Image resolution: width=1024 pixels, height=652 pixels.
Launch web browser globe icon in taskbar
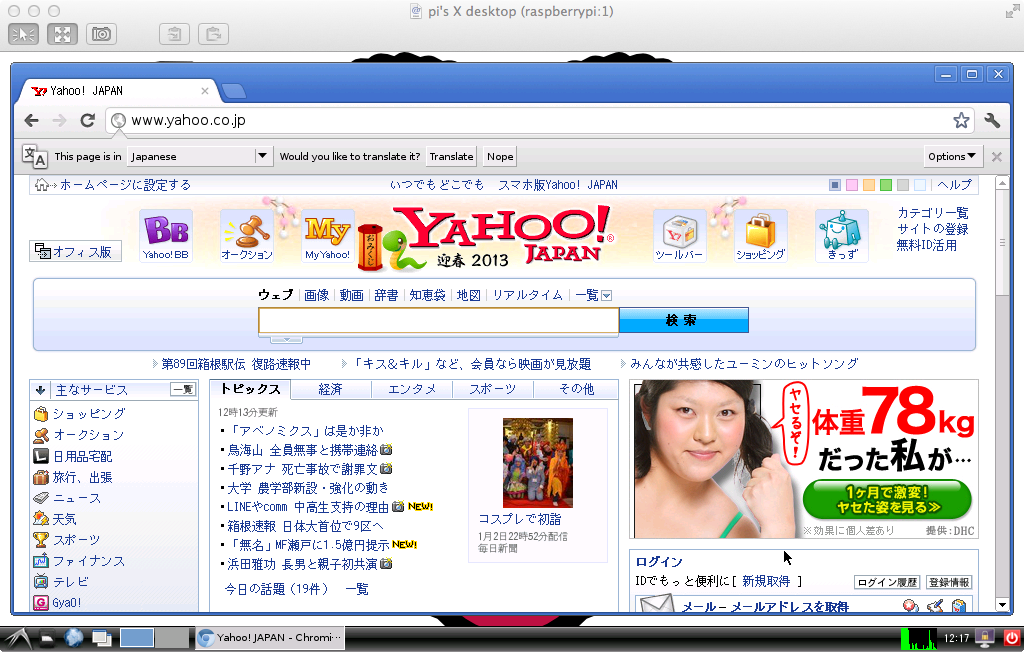point(74,638)
